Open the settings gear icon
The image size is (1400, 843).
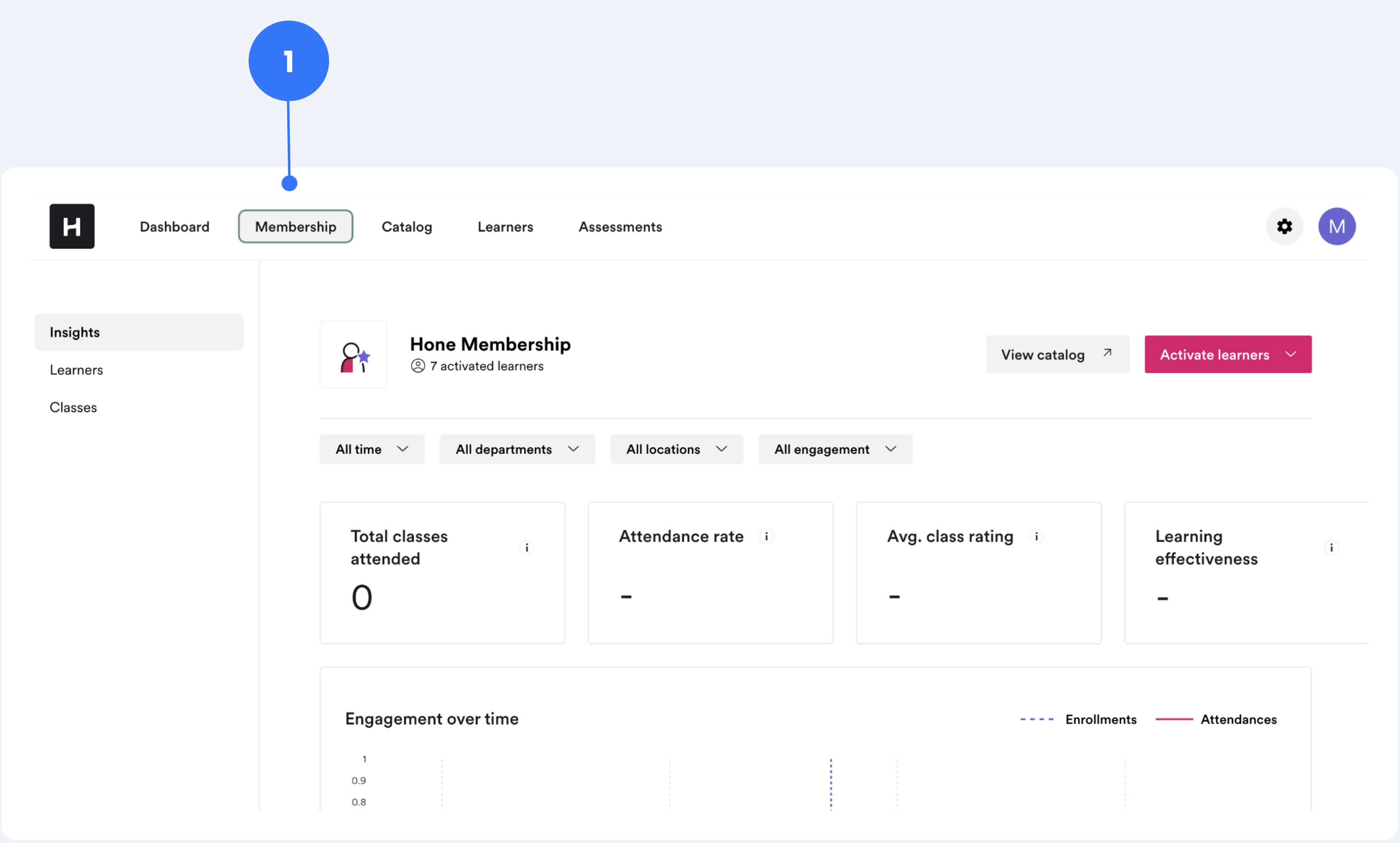pyautogui.click(x=1284, y=226)
